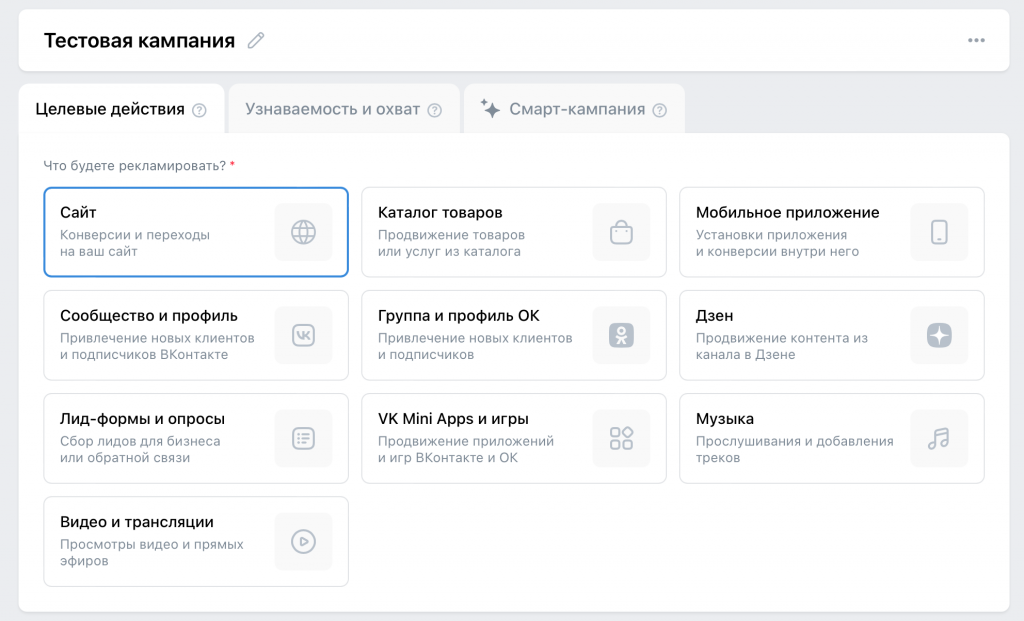Click help icon next to Целевые действия
The width and height of the screenshot is (1024, 621).
(199, 110)
